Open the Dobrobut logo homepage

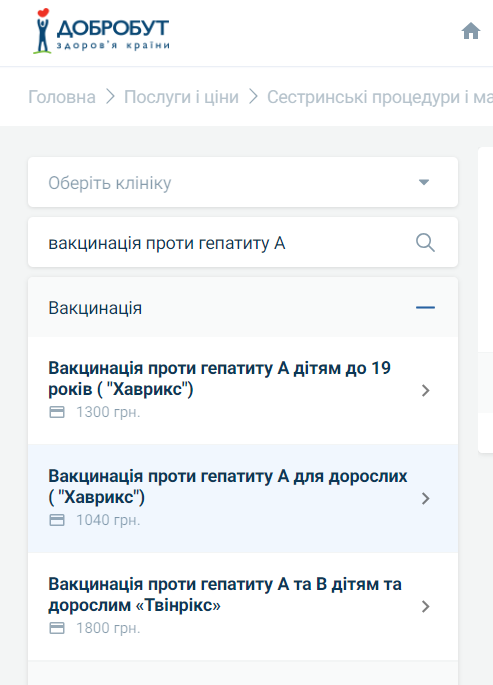pyautogui.click(x=101, y=31)
